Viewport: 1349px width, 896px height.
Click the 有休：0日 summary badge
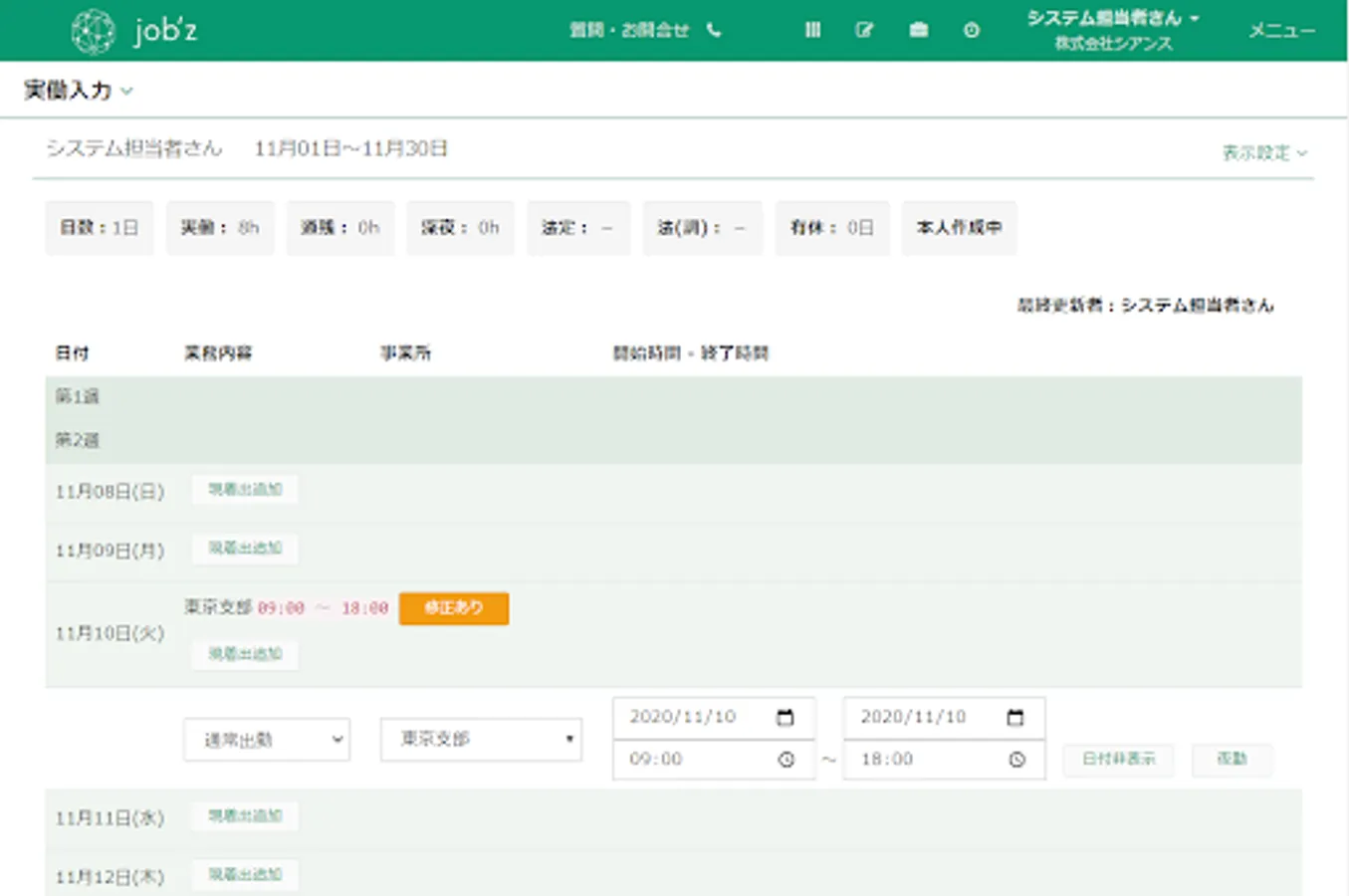click(832, 228)
